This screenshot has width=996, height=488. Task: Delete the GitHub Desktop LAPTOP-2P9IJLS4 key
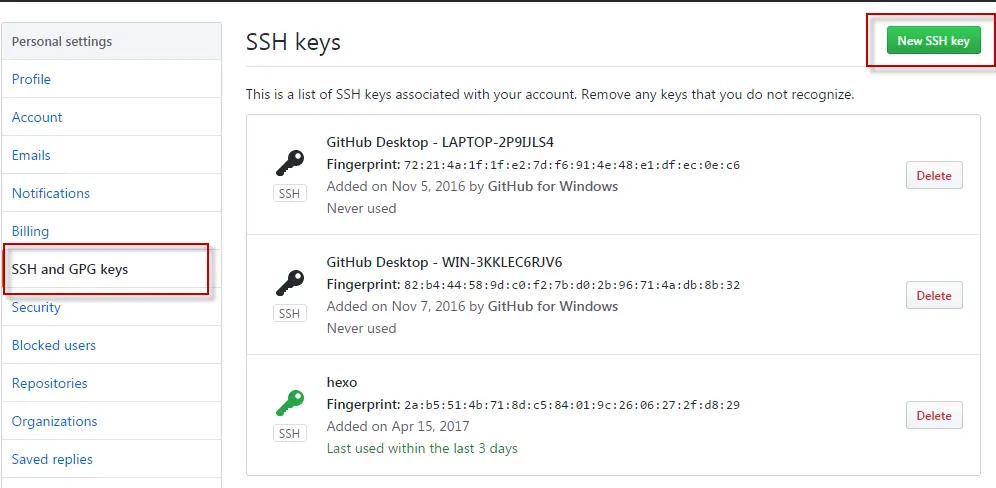pyautogui.click(x=933, y=176)
